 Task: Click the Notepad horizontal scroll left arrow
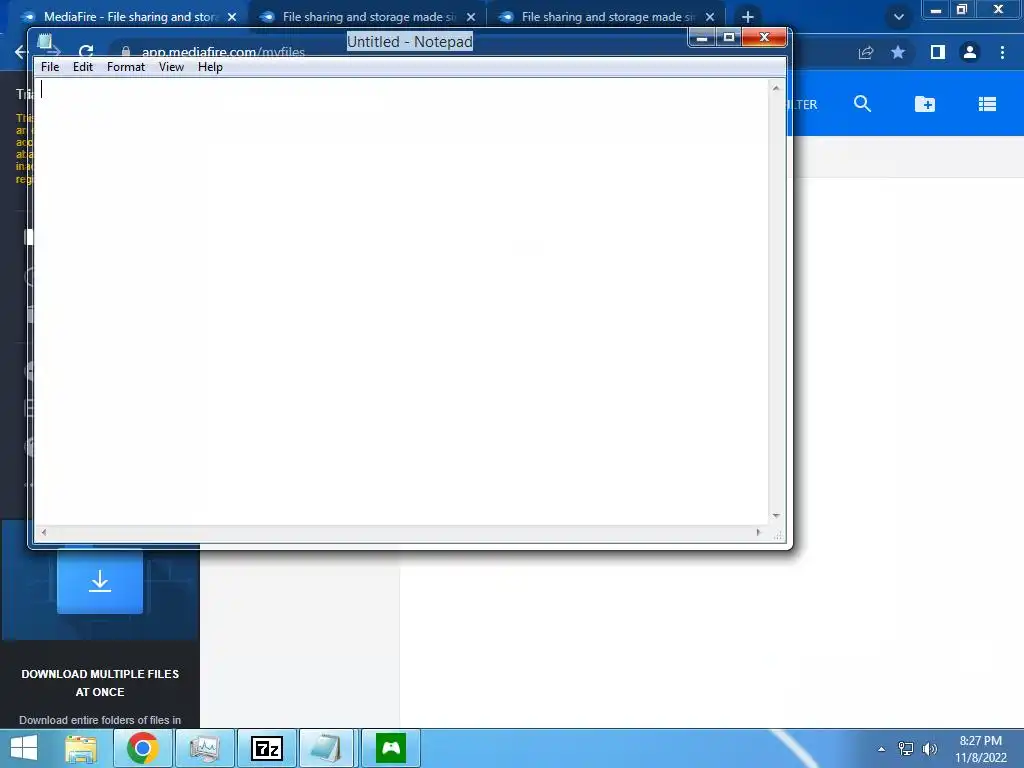pos(44,532)
